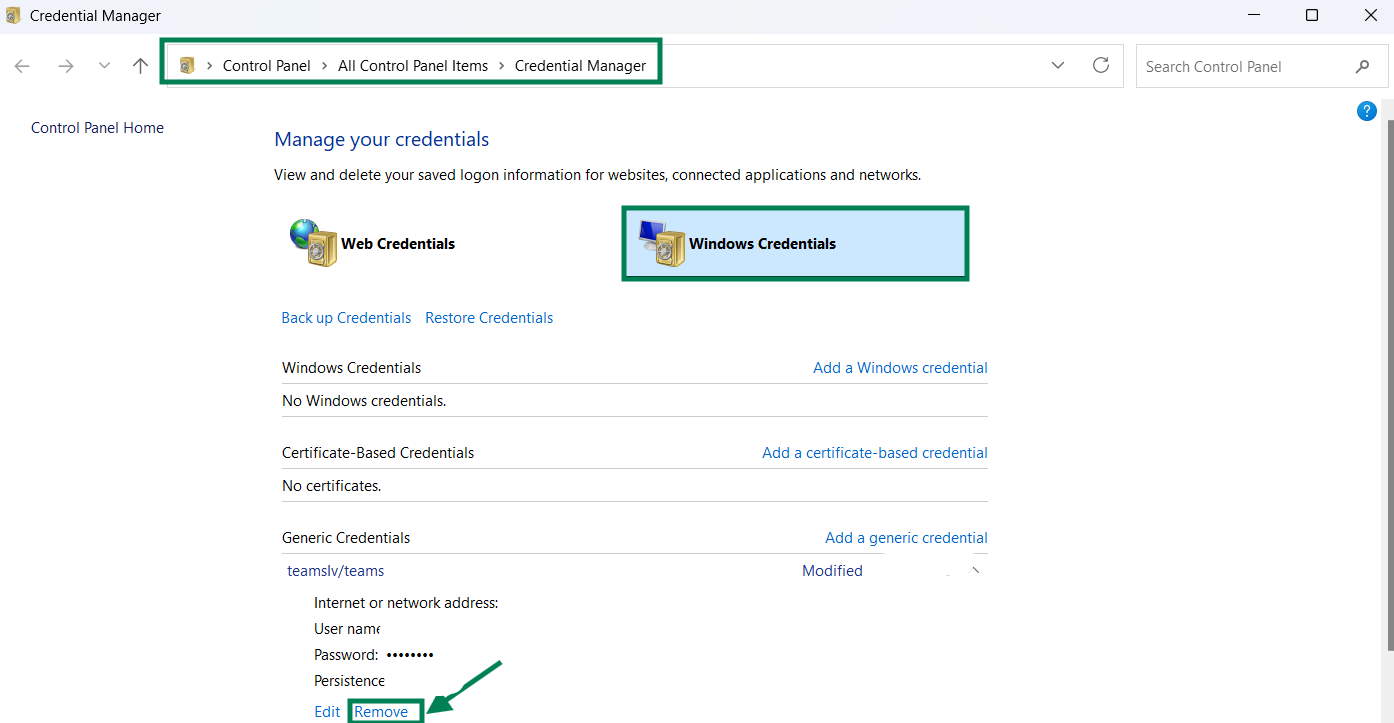Screen dimensions: 1394x723
Task: Close the Credential Manager window
Action: tap(1369, 16)
